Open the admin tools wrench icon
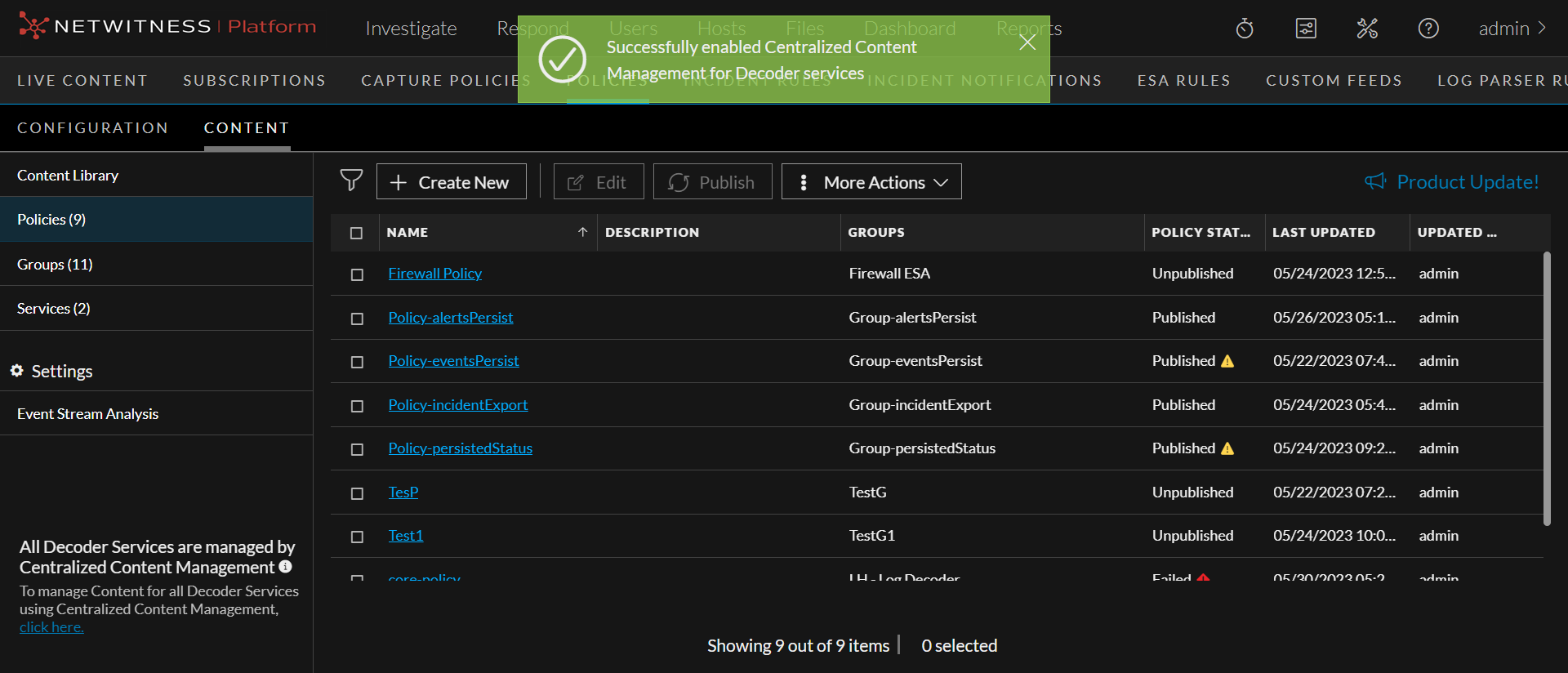Viewport: 1568px width, 673px height. 1367,29
